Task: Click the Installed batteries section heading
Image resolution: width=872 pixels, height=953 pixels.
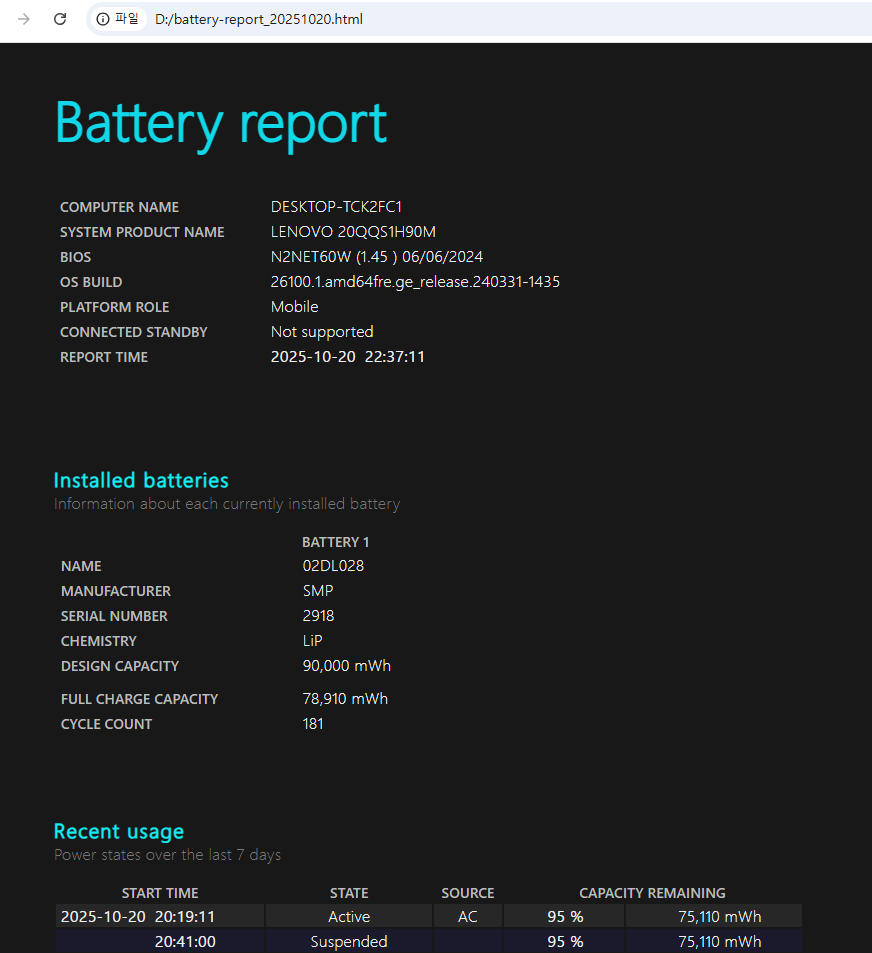Action: click(141, 480)
